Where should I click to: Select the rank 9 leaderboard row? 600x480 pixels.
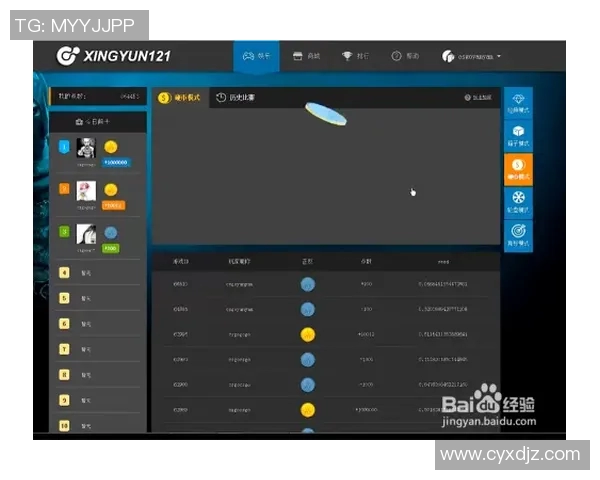[98, 400]
